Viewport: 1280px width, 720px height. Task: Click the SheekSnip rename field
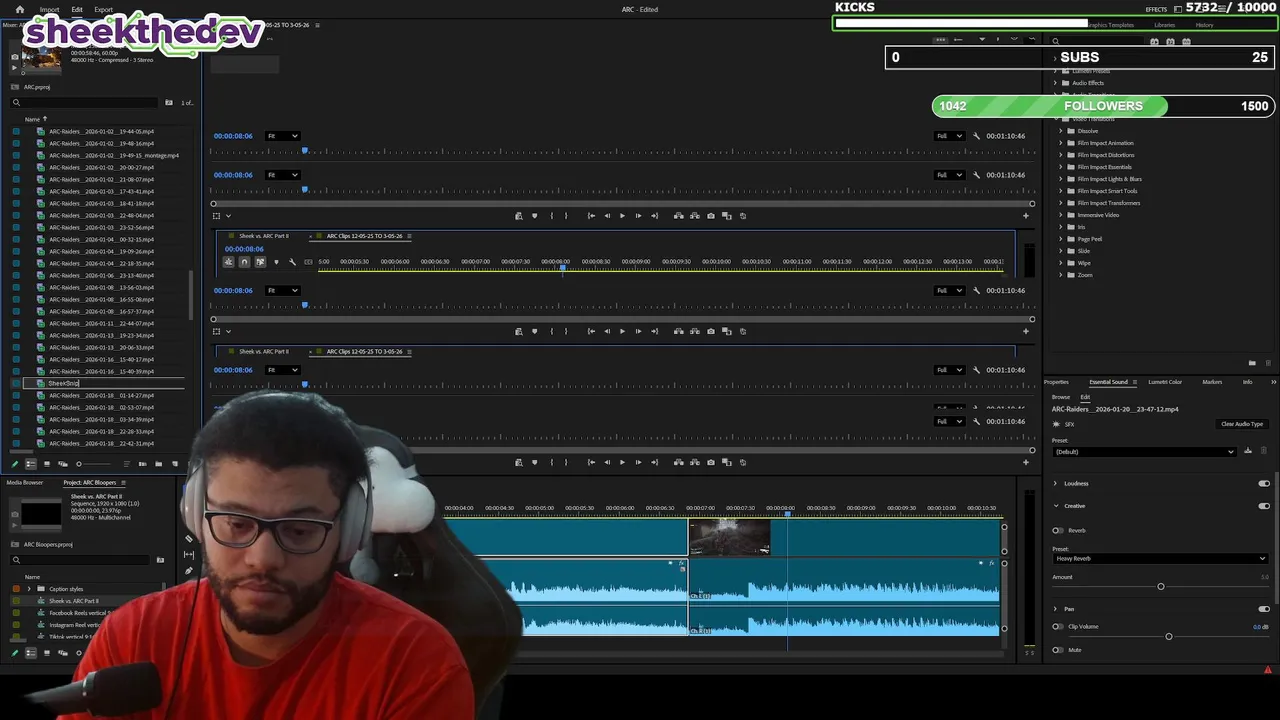click(x=115, y=383)
